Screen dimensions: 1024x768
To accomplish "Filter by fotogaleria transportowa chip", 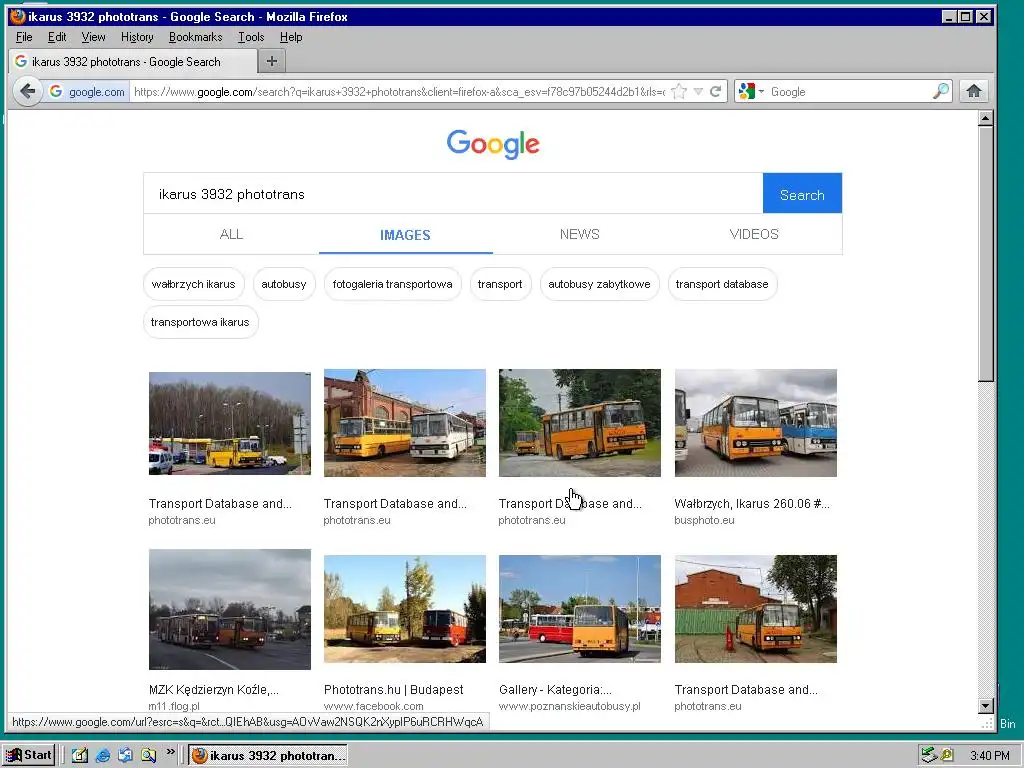I will point(392,284).
